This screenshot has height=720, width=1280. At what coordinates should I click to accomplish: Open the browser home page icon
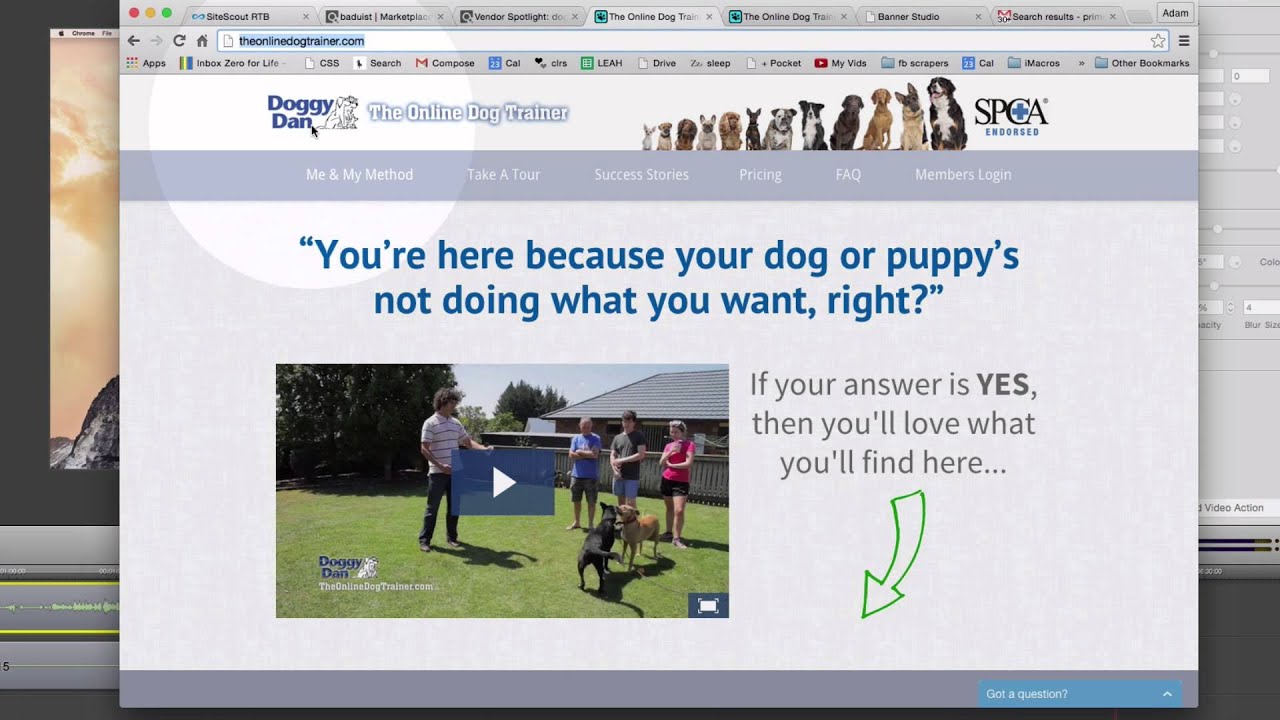[x=202, y=41]
